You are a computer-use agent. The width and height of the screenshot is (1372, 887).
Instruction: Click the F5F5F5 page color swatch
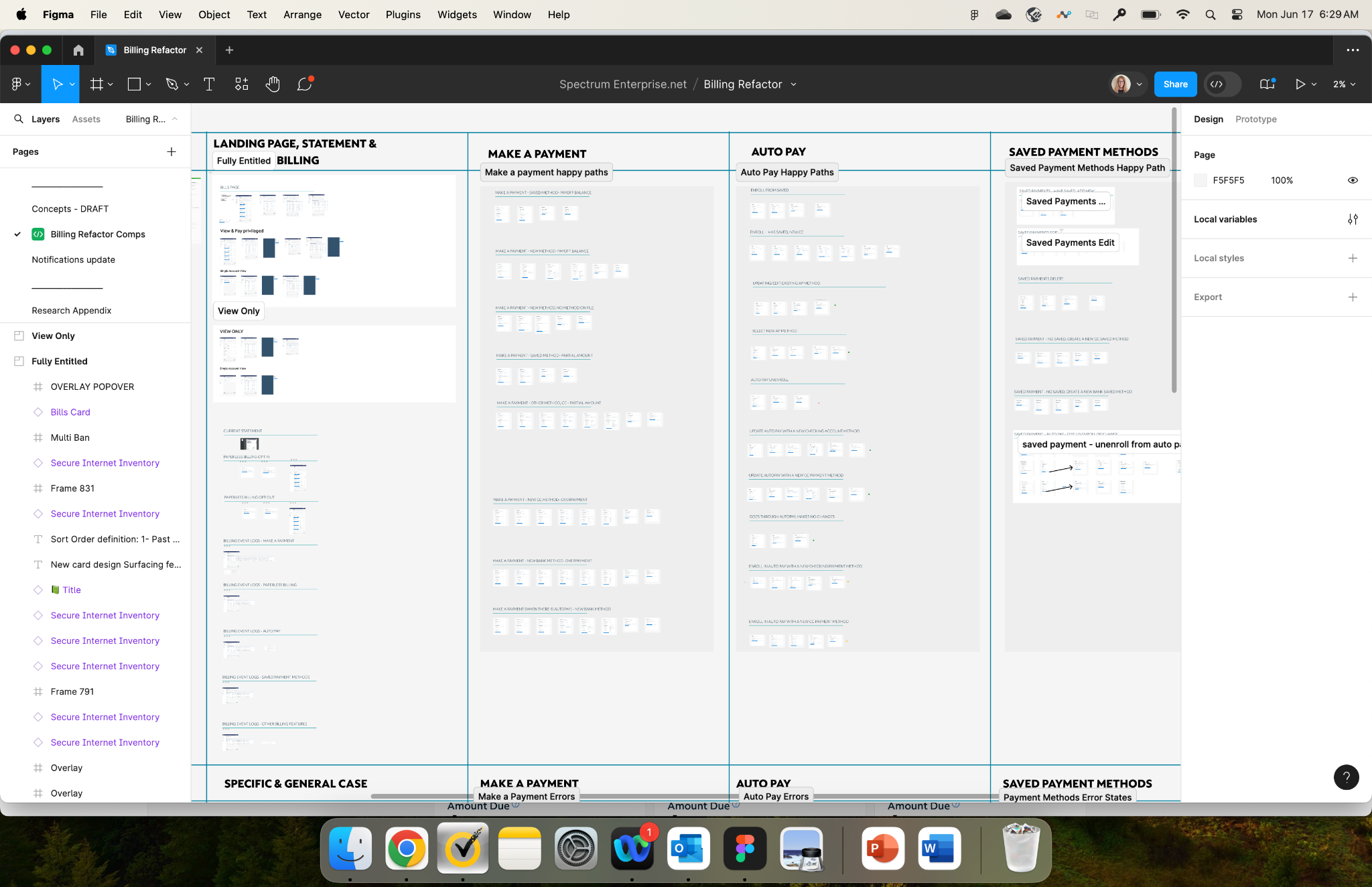pos(1200,180)
